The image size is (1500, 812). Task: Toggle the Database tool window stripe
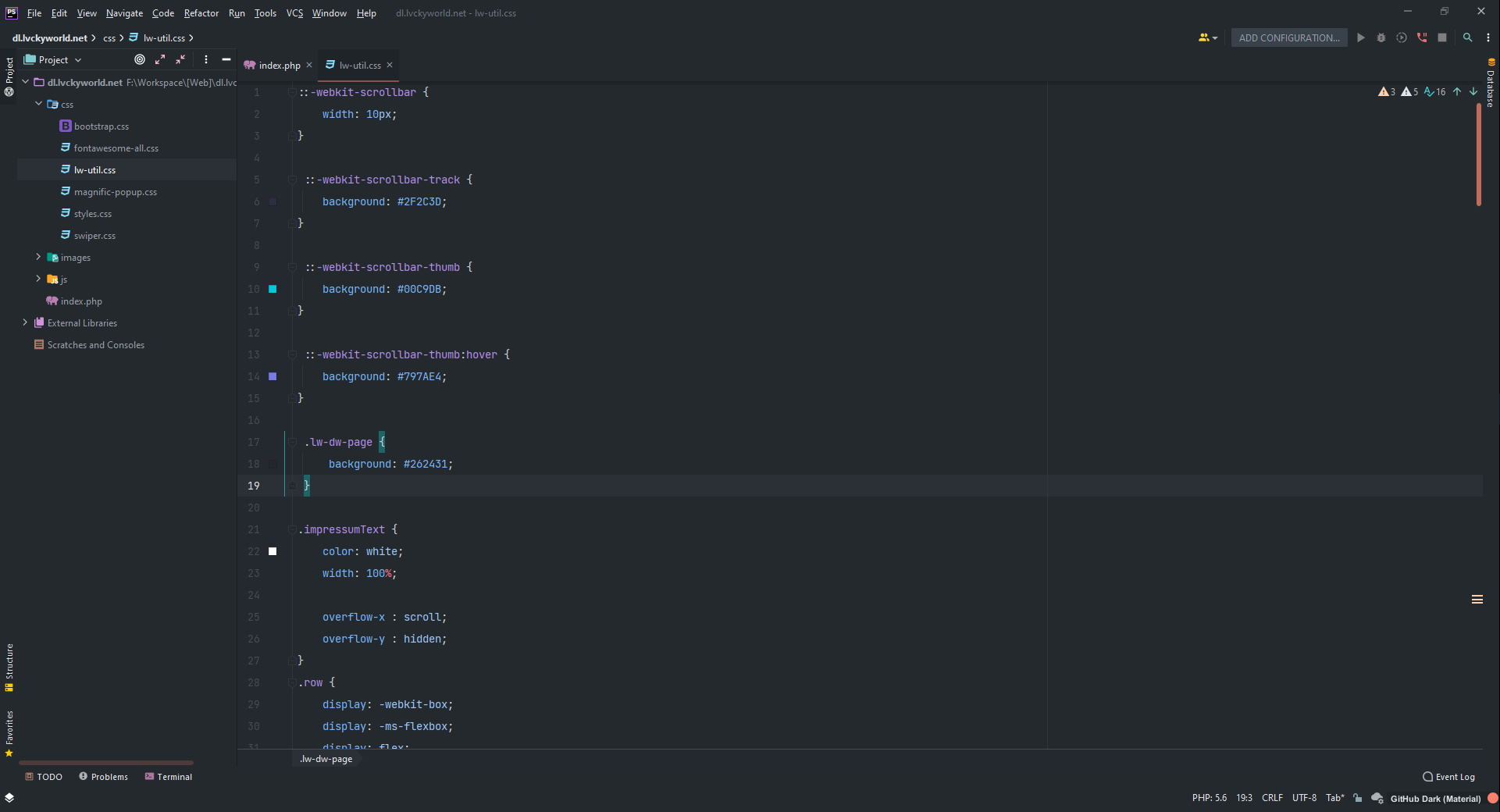tap(1491, 84)
